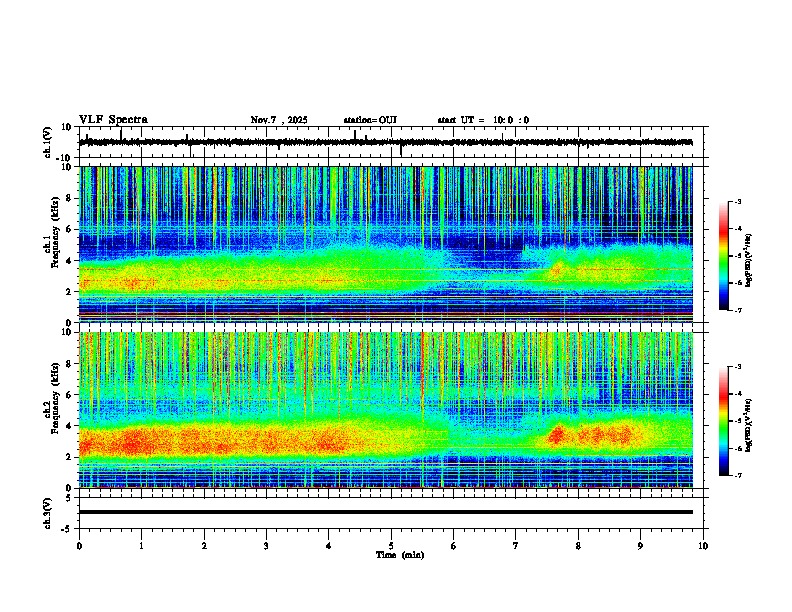792x612 pixels.
Task: Click tick label "6" on the Time axis
Action: tap(454, 546)
